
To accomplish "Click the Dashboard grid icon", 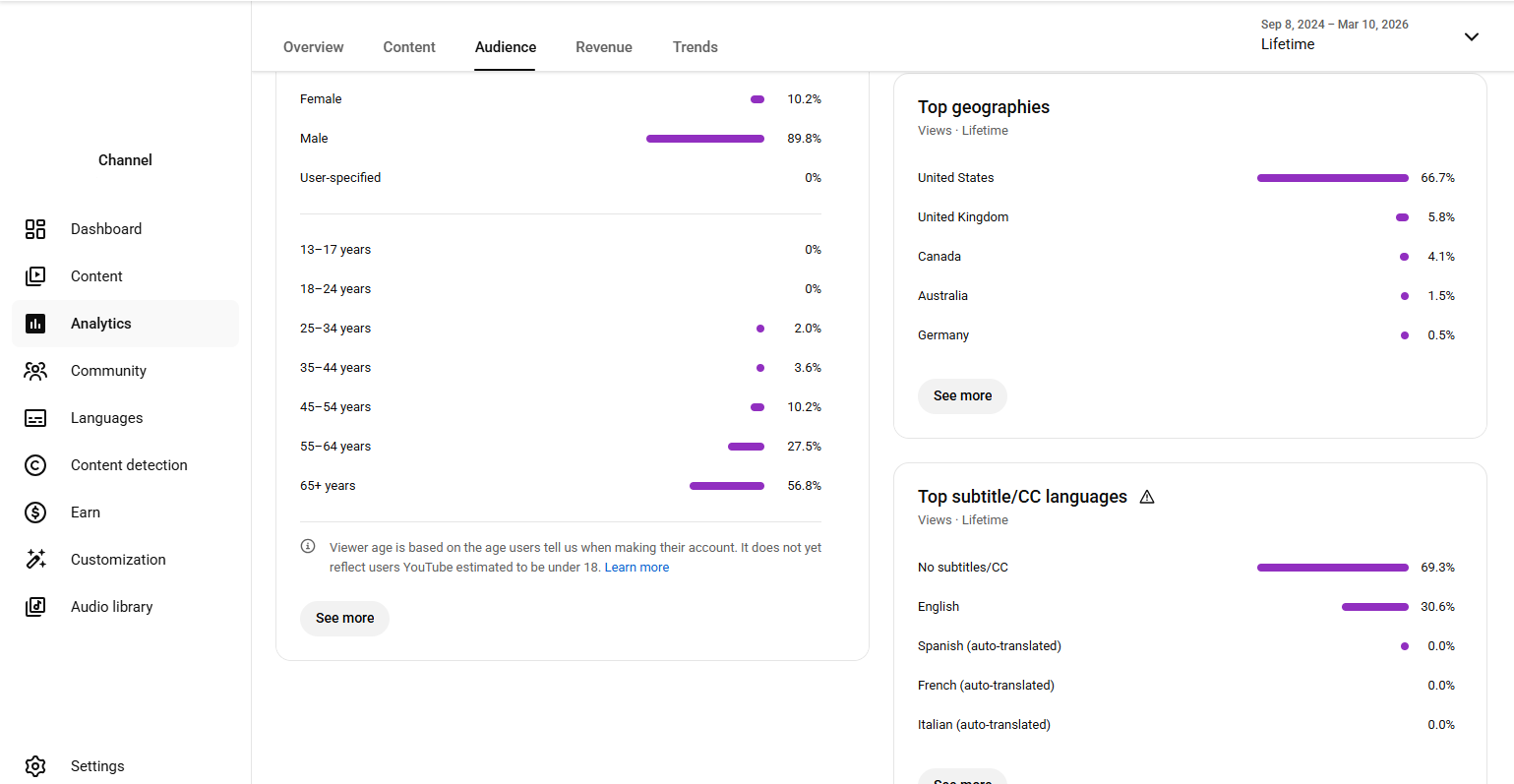I will click(35, 229).
